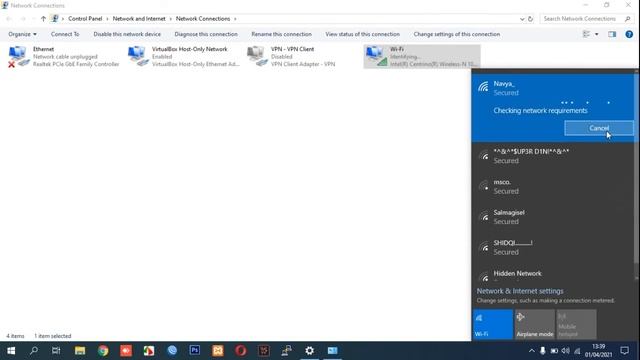This screenshot has width=640, height=360.
Task: Launch Google Chrome from taskbar
Action: pos(103,351)
